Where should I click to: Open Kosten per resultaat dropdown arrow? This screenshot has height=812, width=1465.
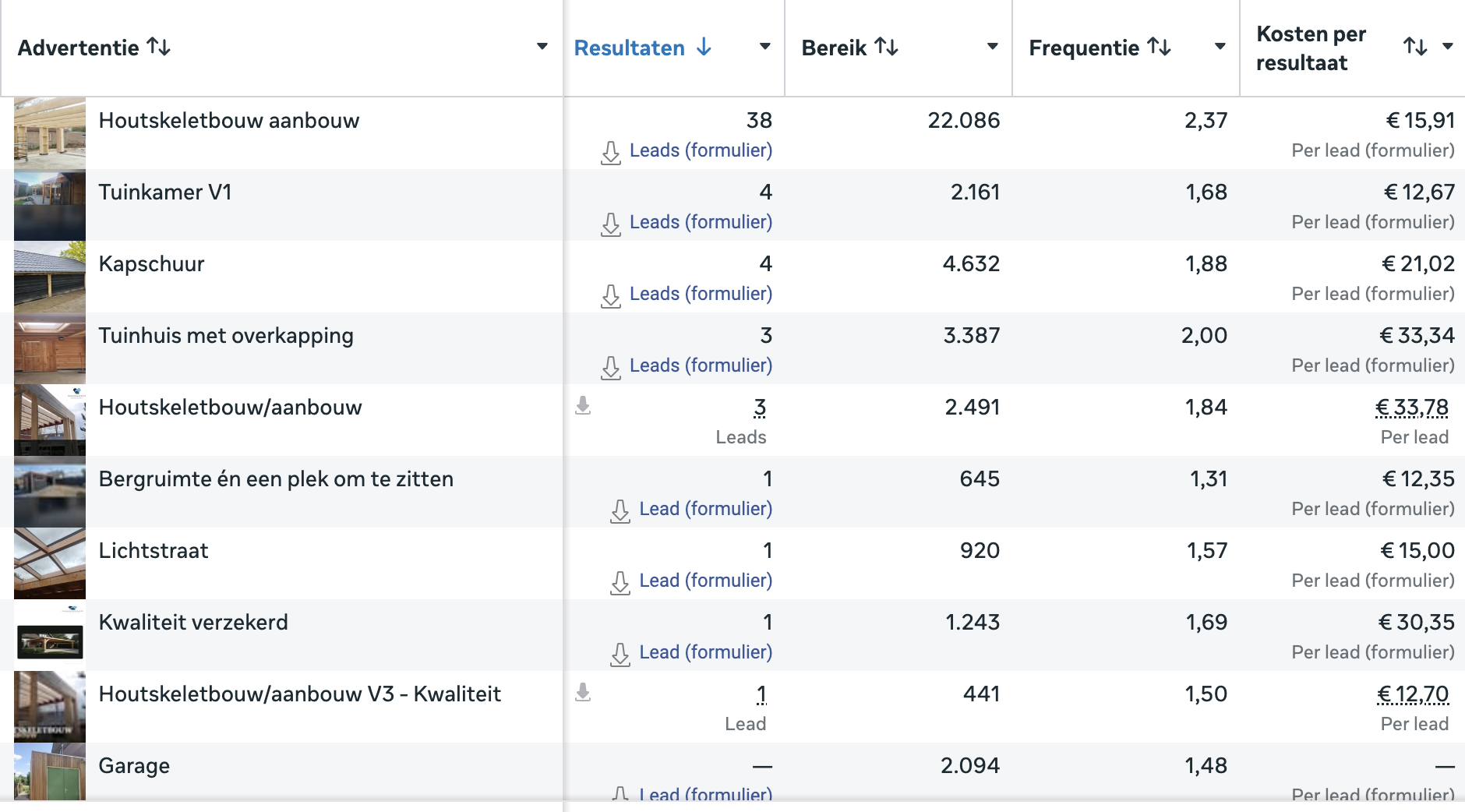click(1448, 47)
